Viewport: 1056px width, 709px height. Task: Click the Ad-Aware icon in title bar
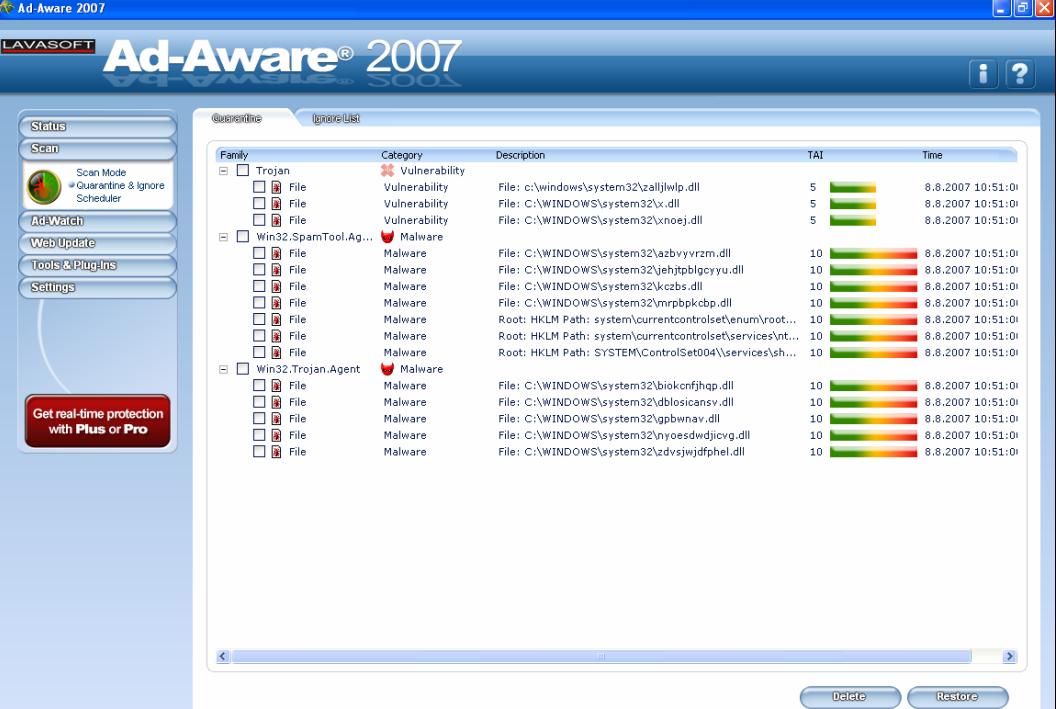[x=7, y=7]
